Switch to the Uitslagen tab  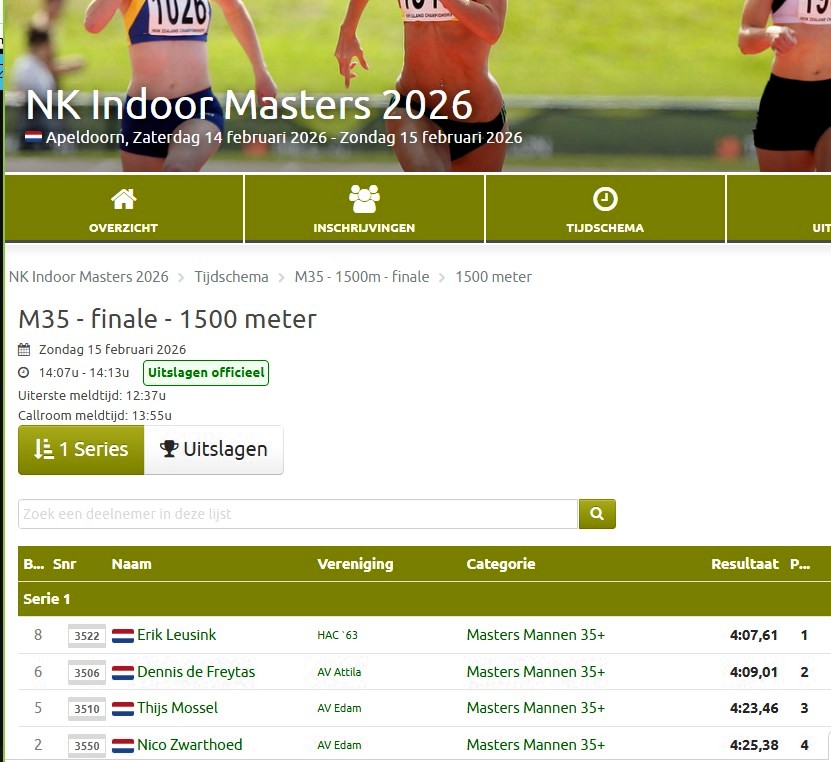(x=214, y=450)
